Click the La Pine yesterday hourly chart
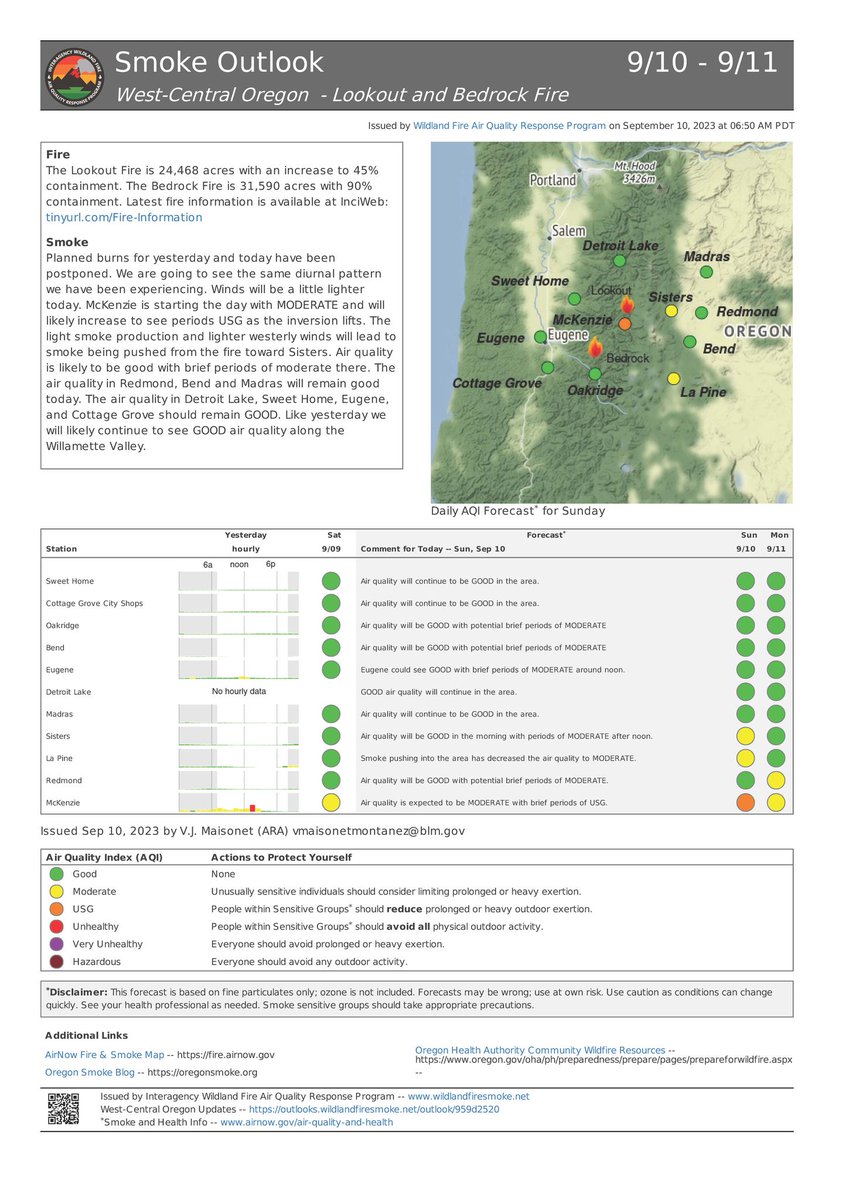 238,758
